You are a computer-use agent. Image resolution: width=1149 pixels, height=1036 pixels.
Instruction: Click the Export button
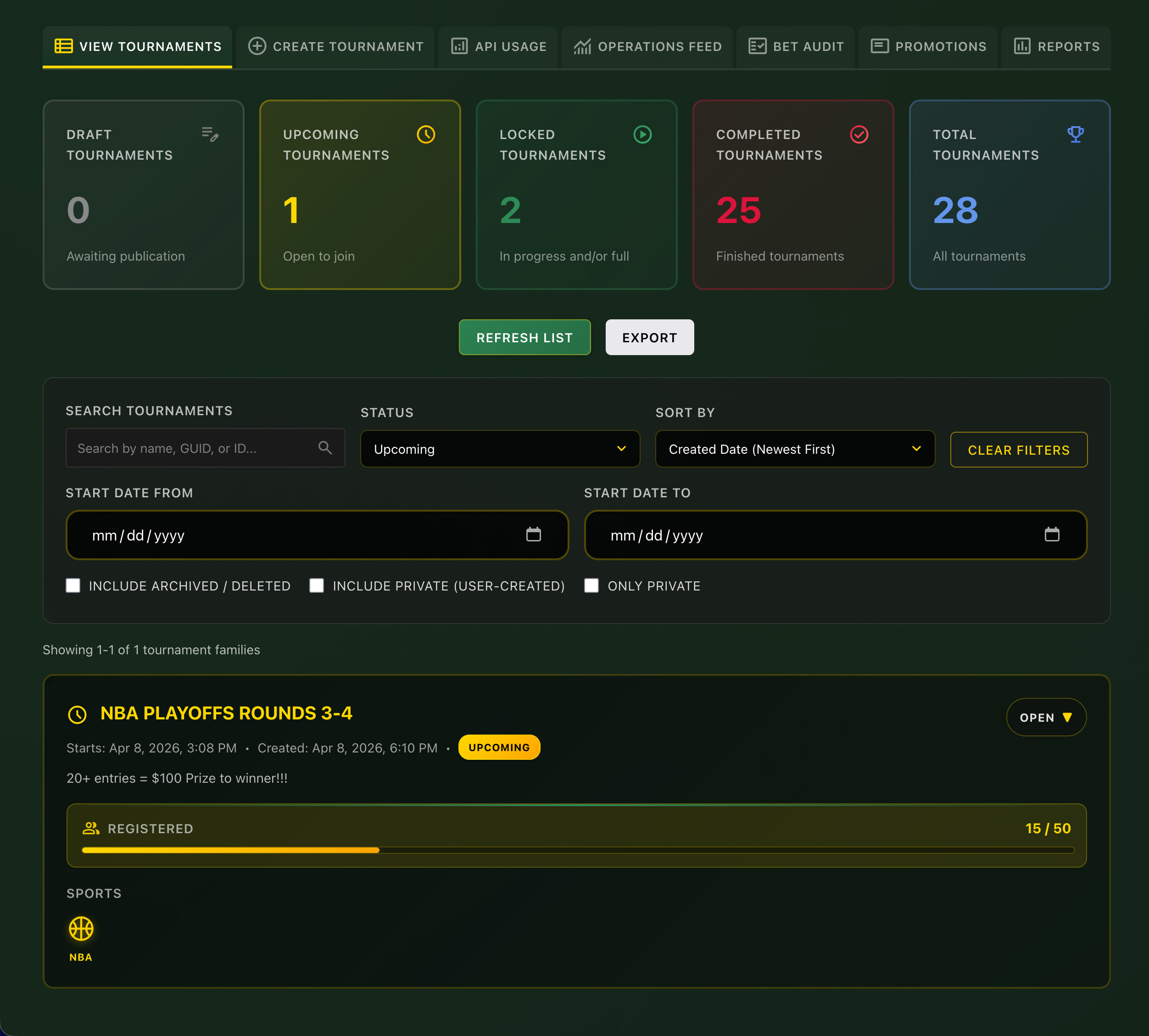pyautogui.click(x=650, y=338)
